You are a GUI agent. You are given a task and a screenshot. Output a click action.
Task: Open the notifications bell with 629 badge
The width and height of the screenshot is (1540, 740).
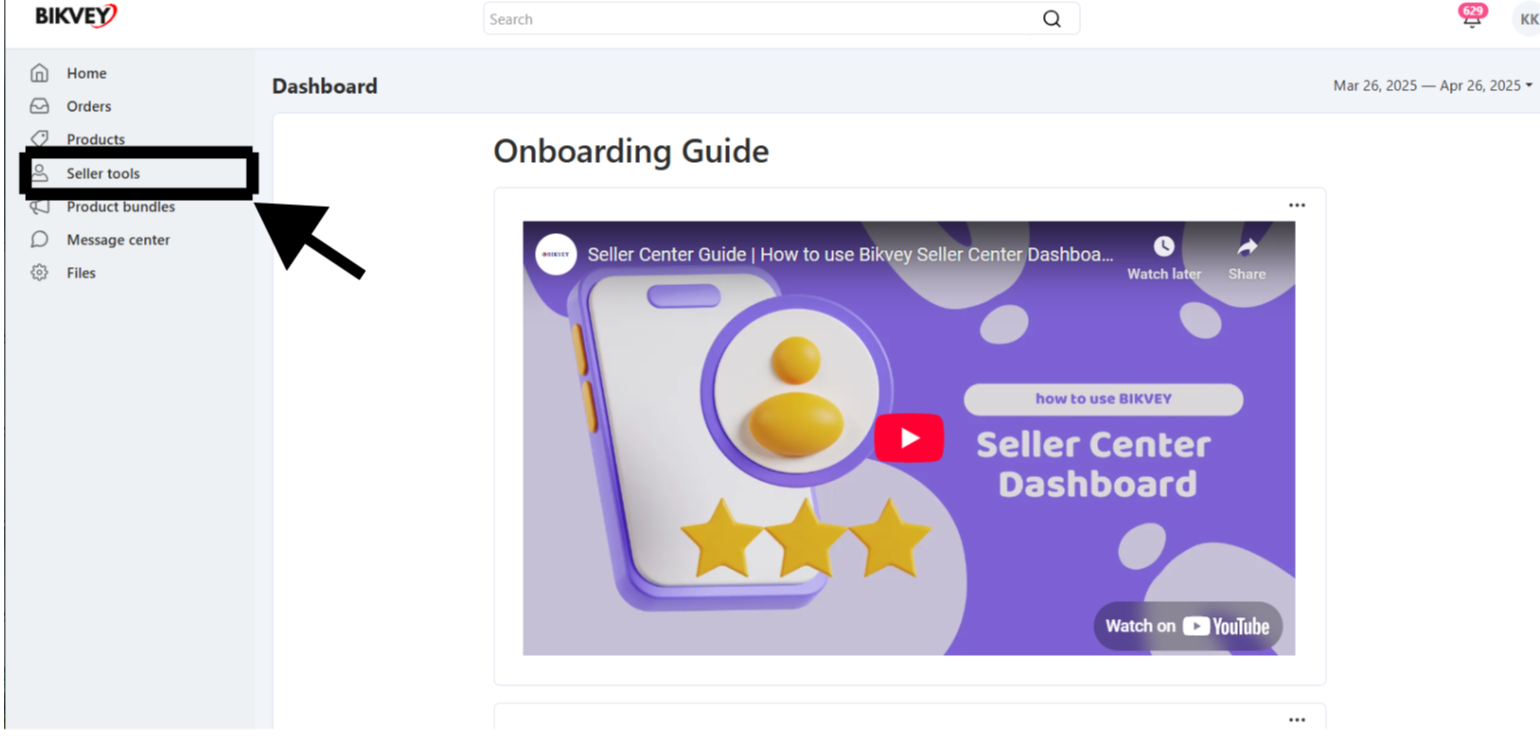[x=1472, y=16]
